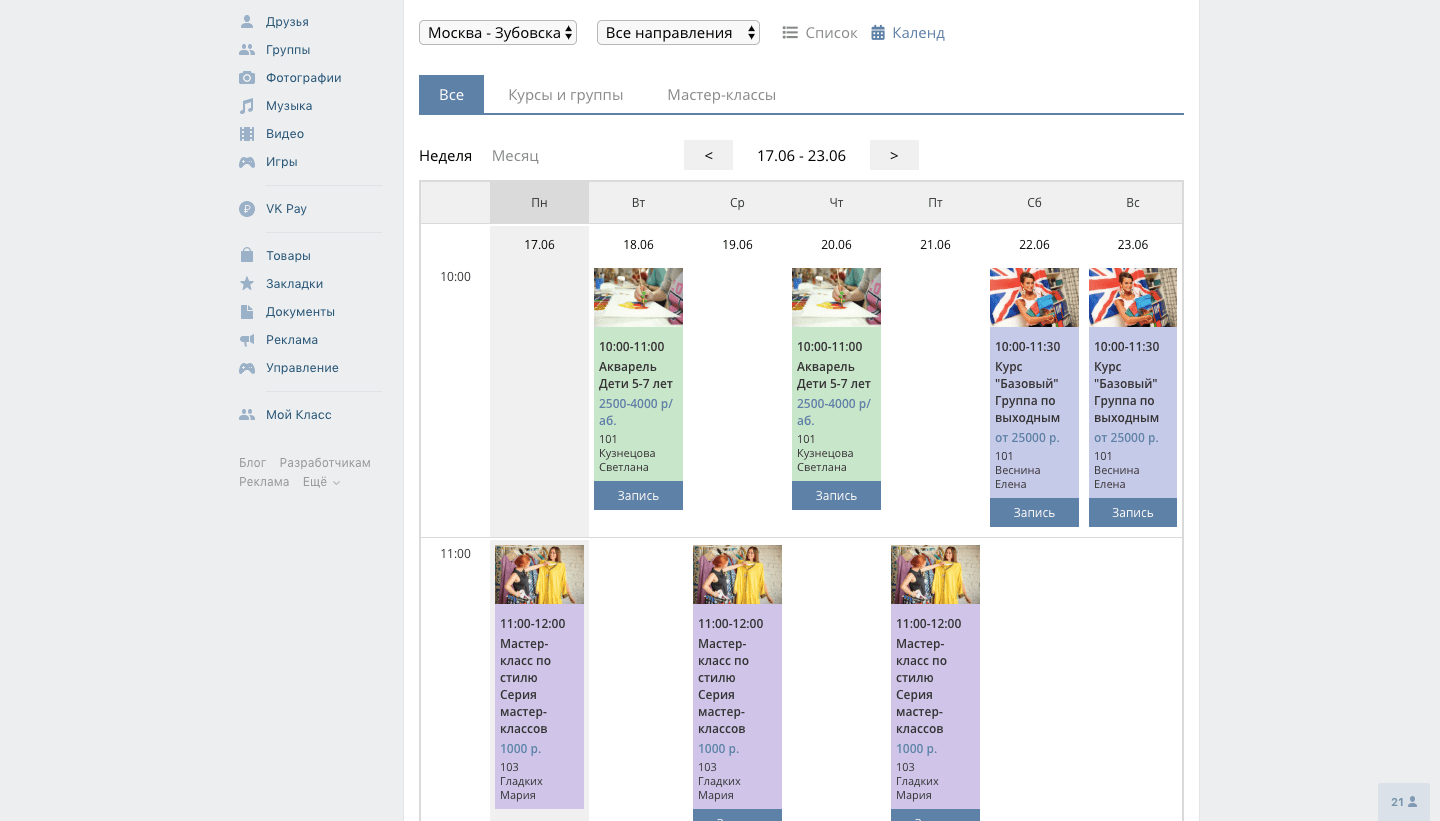Open the Video film icon
Image resolution: width=1440 pixels, height=821 pixels.
click(247, 133)
